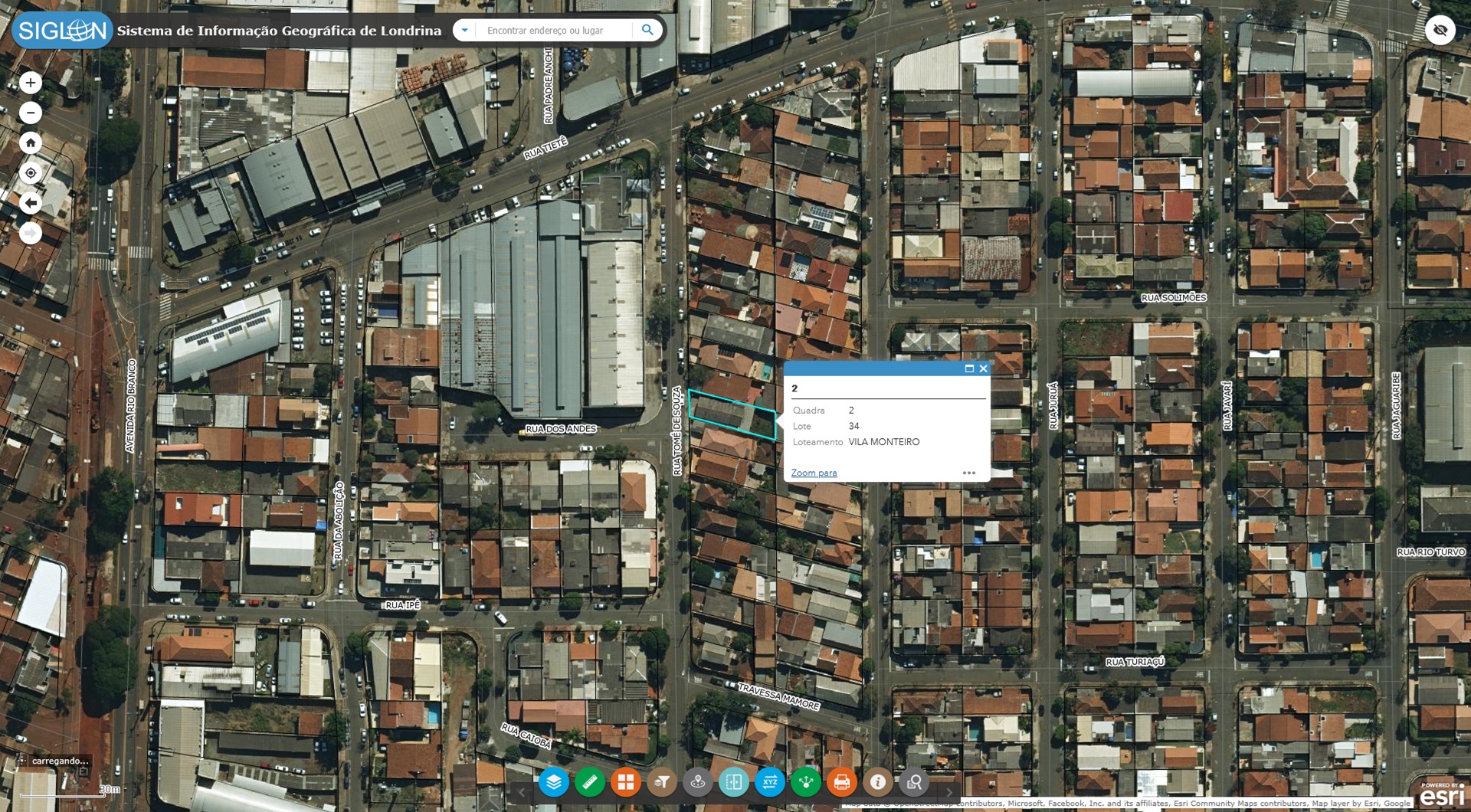This screenshot has width=1471, height=812.
Task: Open the popup three-dot actions menu
Action: (969, 473)
